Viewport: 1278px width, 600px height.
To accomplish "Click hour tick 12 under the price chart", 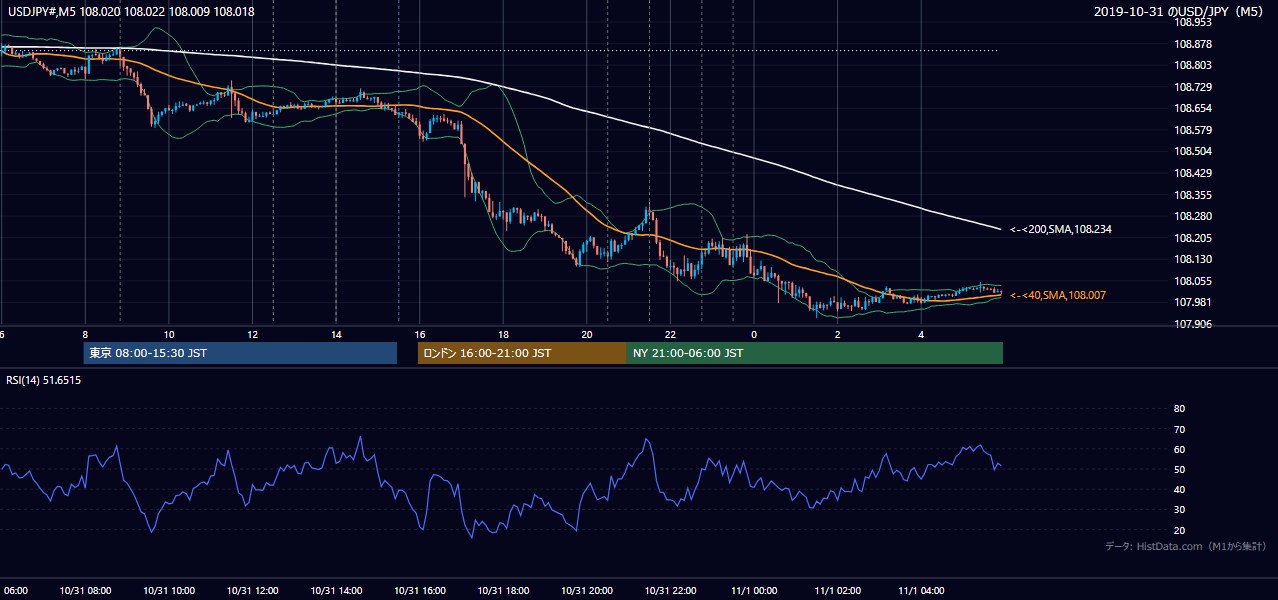I will [252, 334].
